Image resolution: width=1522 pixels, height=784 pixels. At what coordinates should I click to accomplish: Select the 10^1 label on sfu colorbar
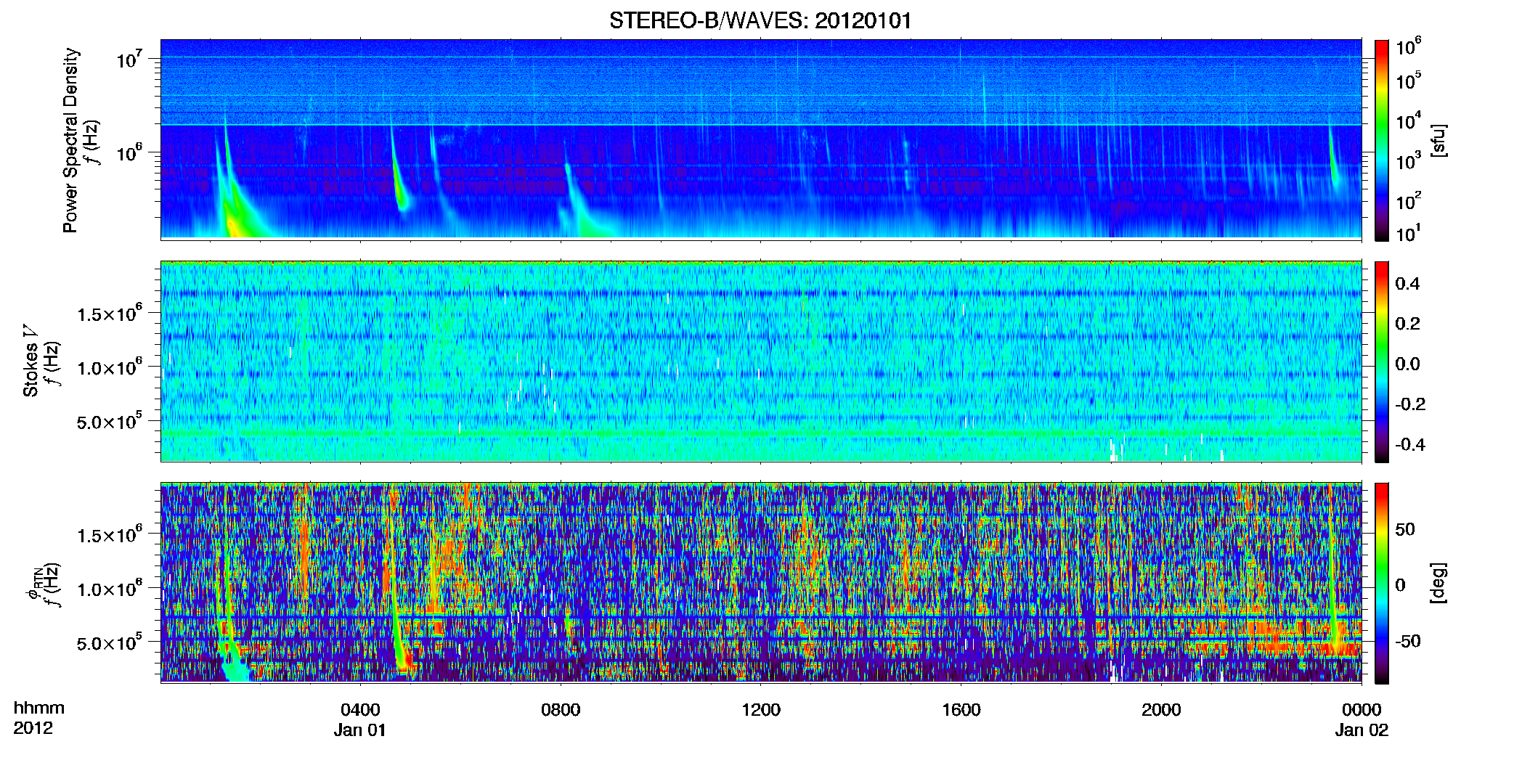pos(1409,234)
